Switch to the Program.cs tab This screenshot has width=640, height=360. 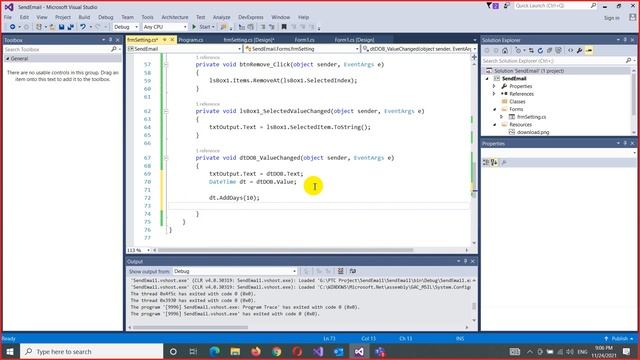(x=191, y=40)
